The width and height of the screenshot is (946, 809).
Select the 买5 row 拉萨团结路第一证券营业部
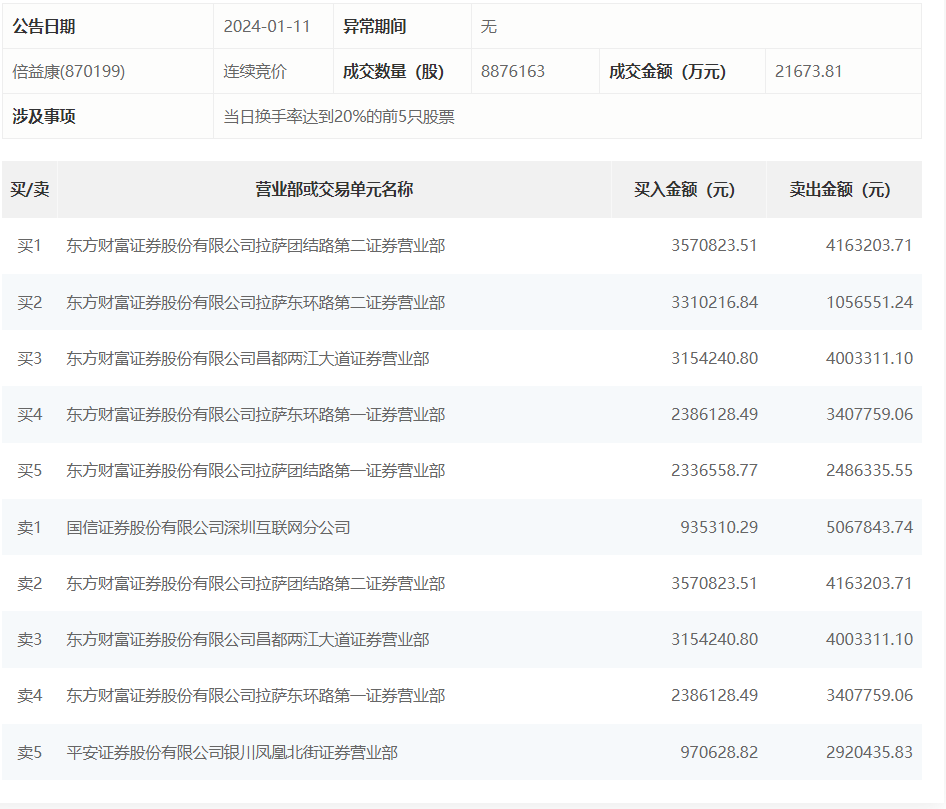coord(256,471)
